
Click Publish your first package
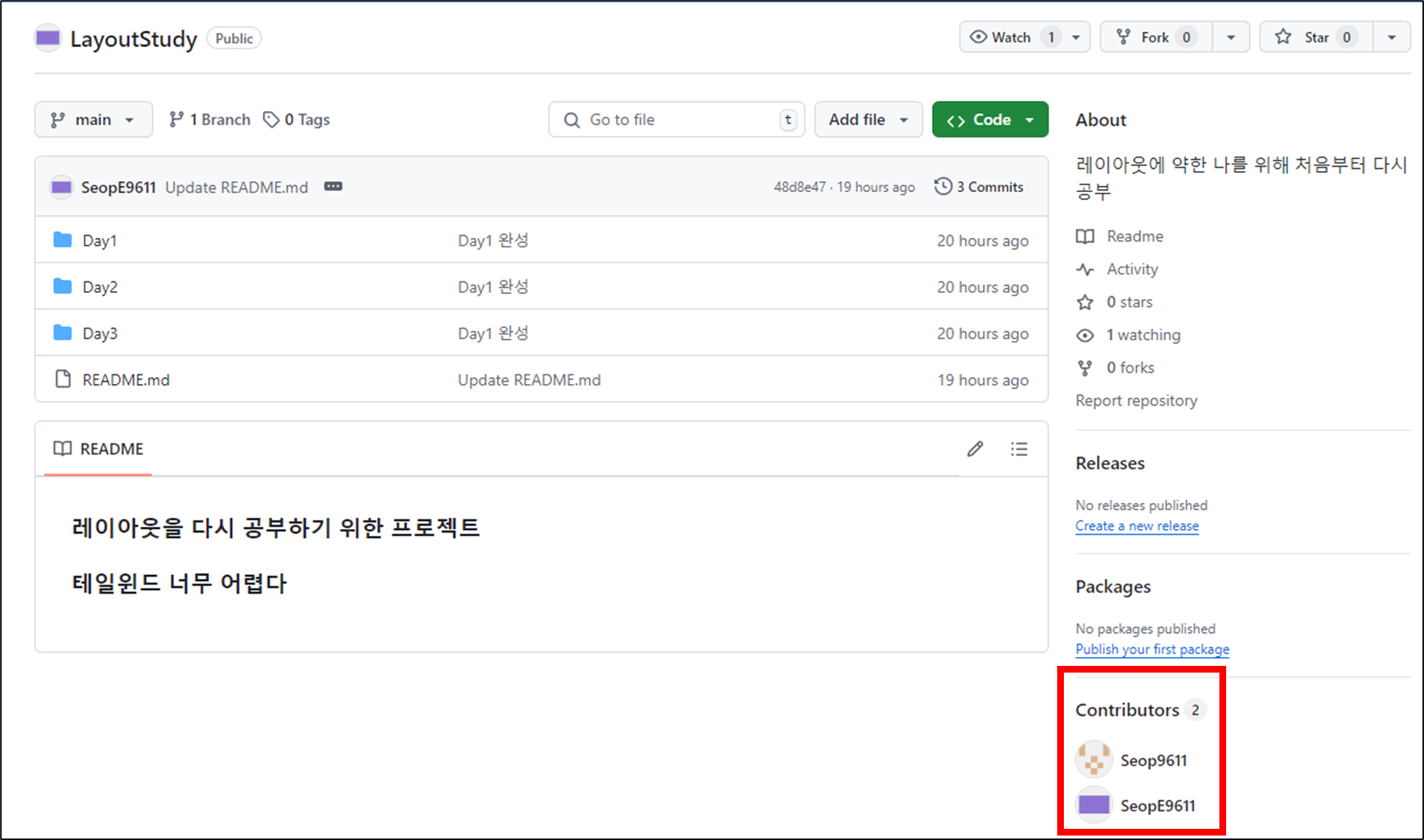pyautogui.click(x=1152, y=650)
